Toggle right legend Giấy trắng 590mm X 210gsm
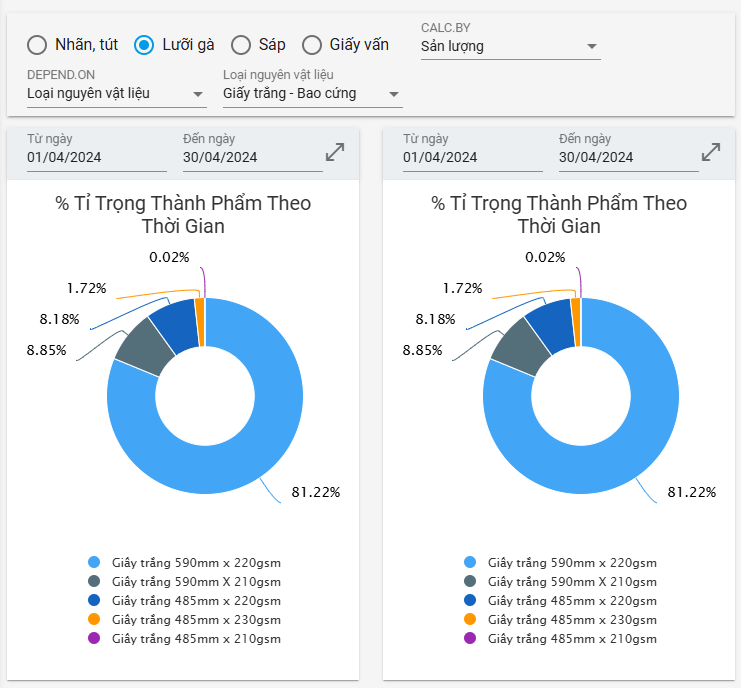The height and width of the screenshot is (688, 741). point(572,582)
